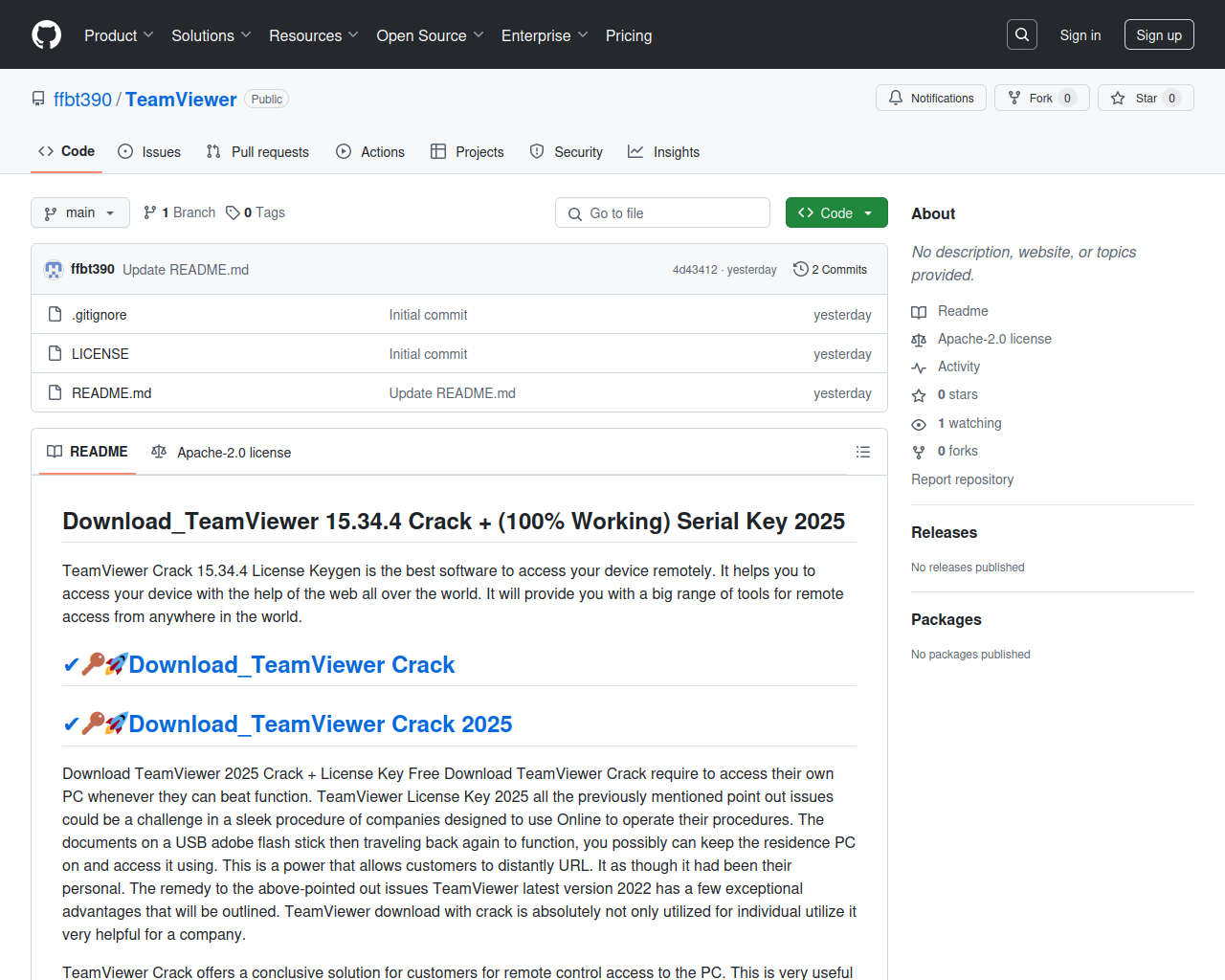Expand the Enterprise menu
The width and height of the screenshot is (1225, 980).
tap(545, 35)
